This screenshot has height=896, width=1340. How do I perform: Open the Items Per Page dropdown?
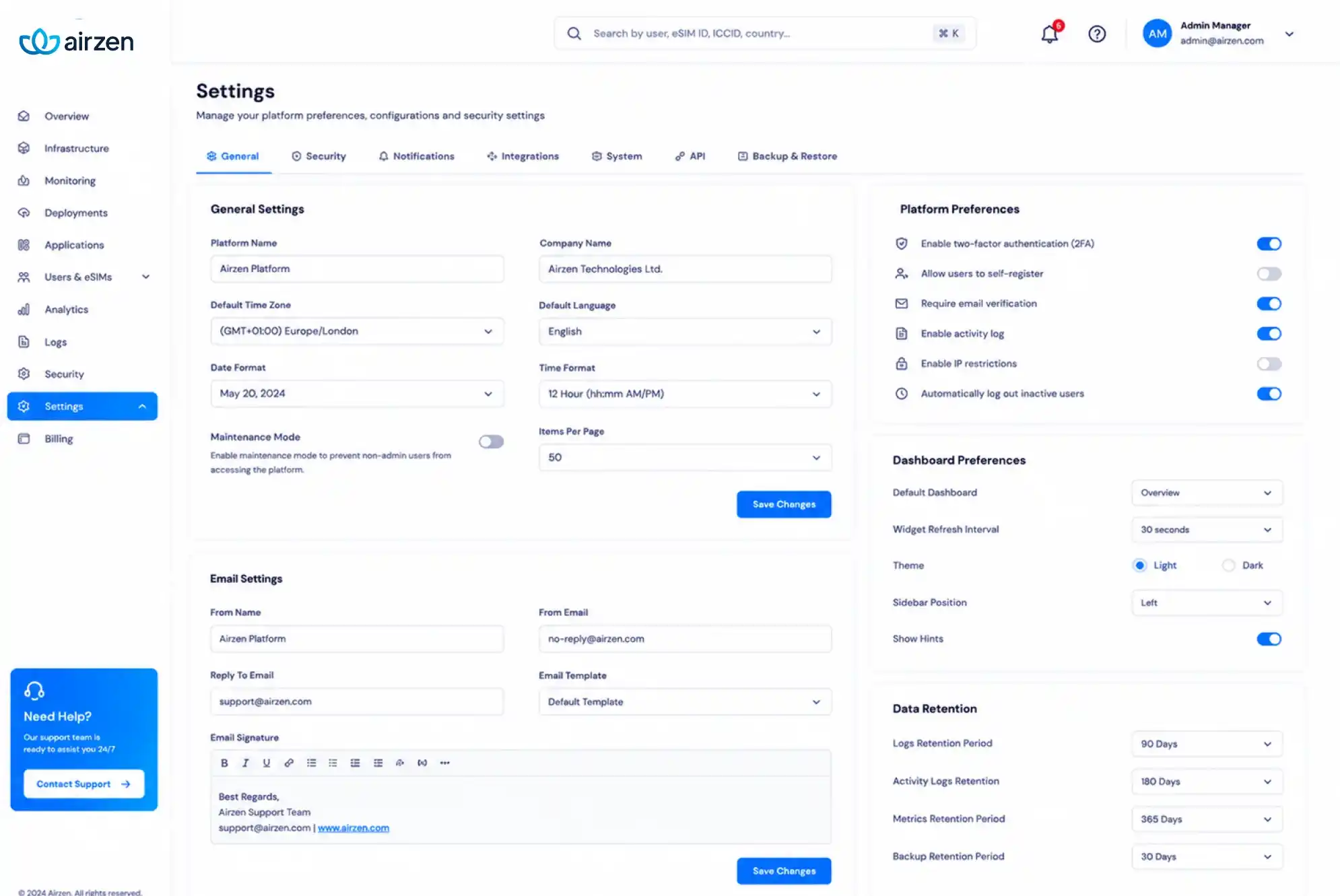click(685, 457)
